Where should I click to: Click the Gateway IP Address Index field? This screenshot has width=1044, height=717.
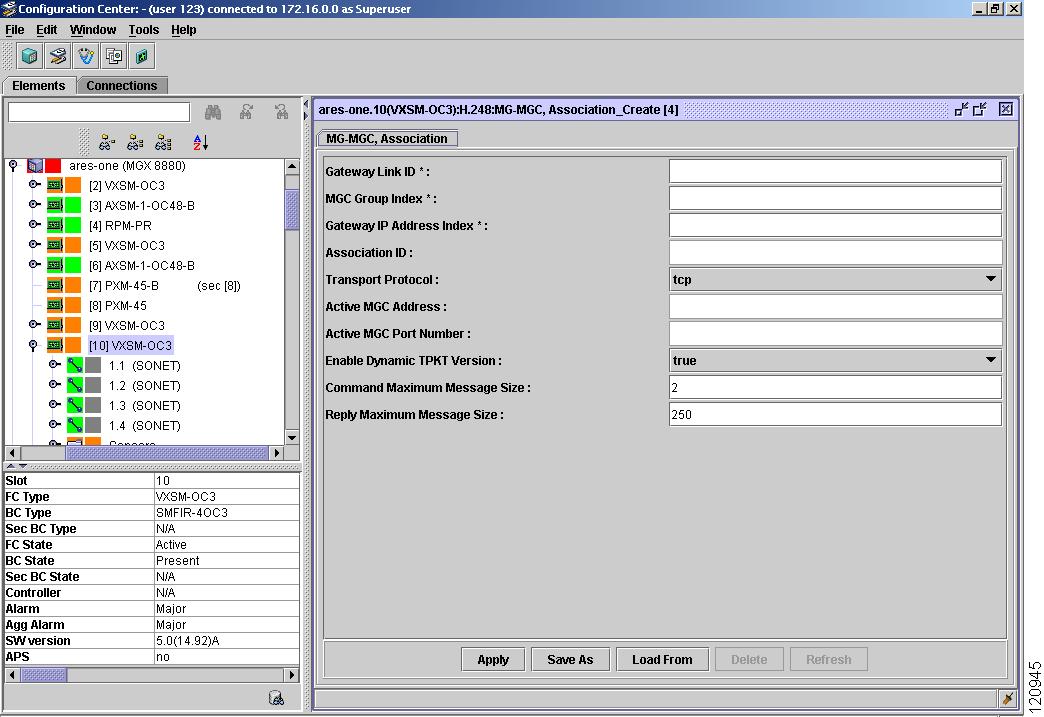[x=835, y=226]
